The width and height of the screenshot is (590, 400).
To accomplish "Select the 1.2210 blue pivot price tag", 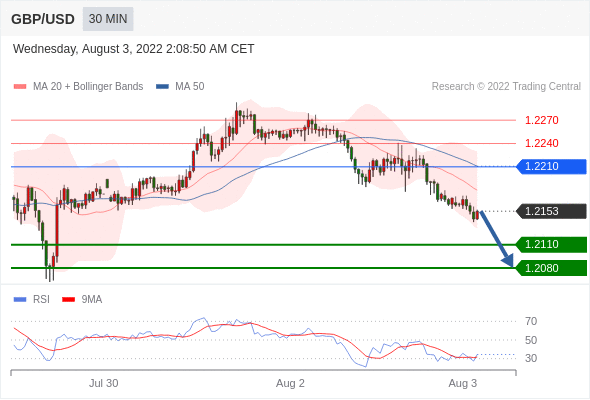I will click(551, 166).
